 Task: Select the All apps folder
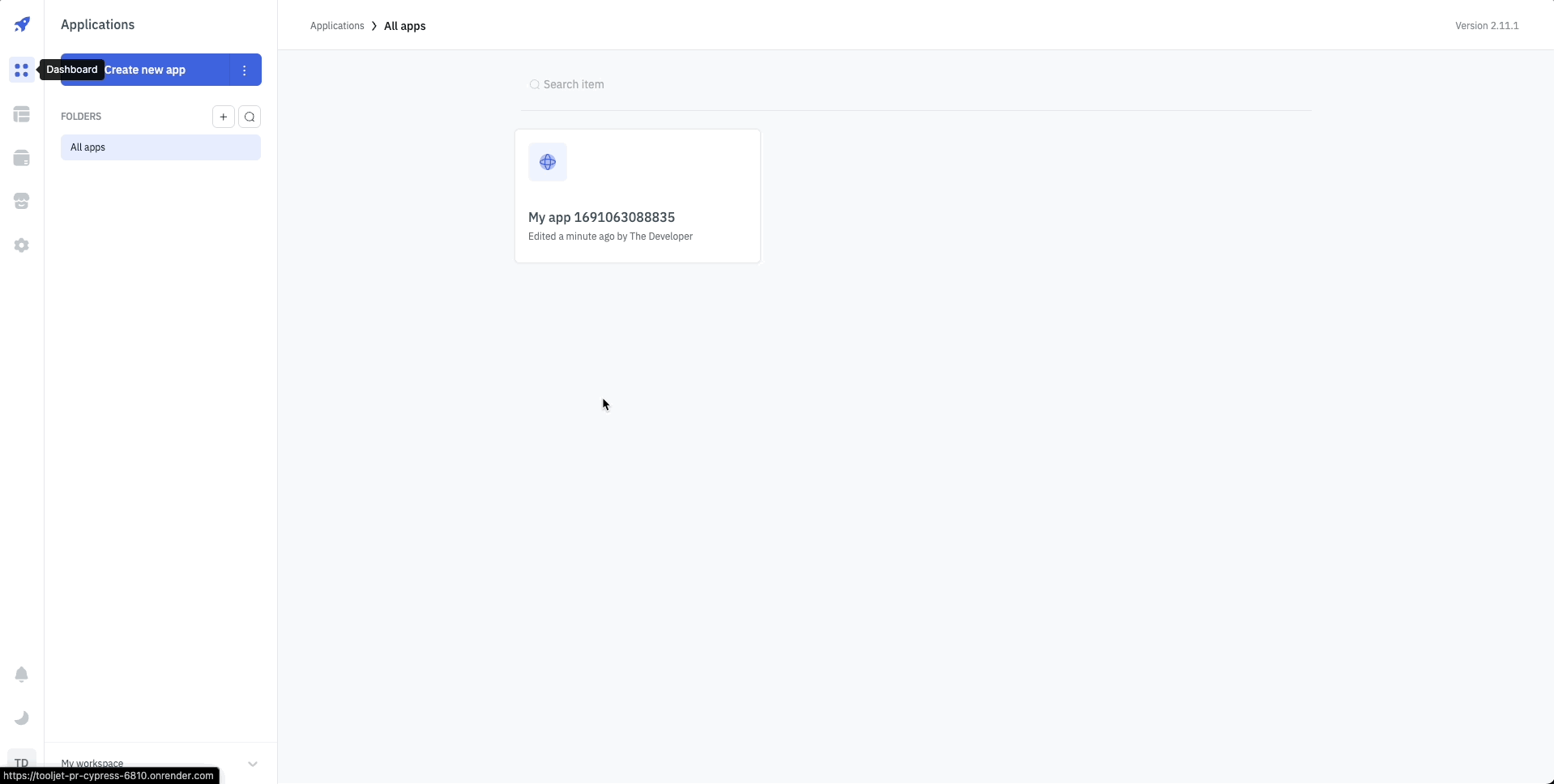tap(160, 147)
